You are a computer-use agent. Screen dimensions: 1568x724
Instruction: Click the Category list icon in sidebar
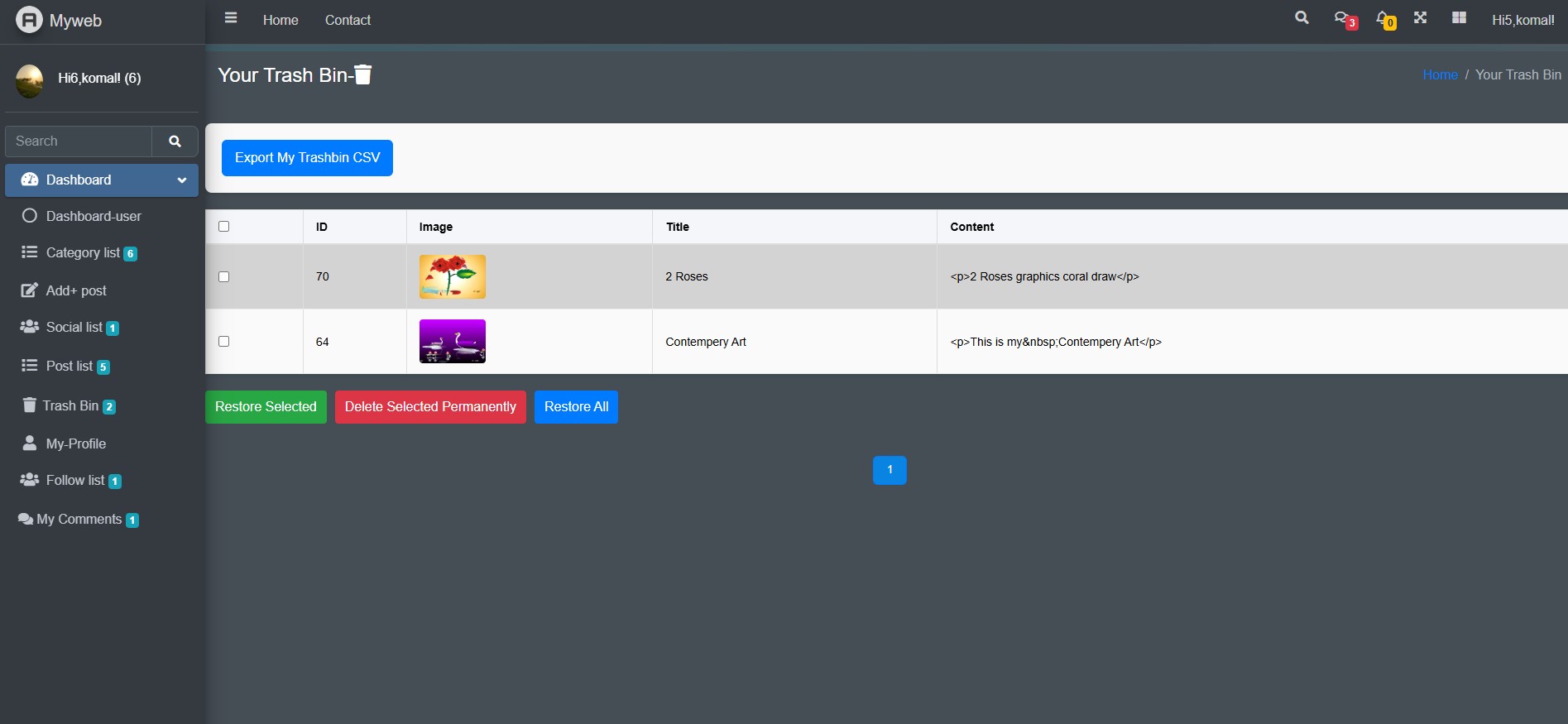click(30, 252)
